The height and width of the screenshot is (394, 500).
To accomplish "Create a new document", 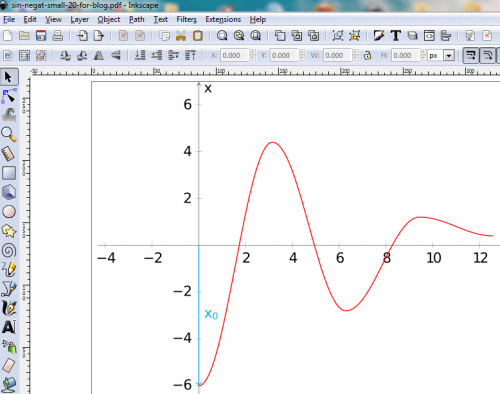I will point(8,36).
